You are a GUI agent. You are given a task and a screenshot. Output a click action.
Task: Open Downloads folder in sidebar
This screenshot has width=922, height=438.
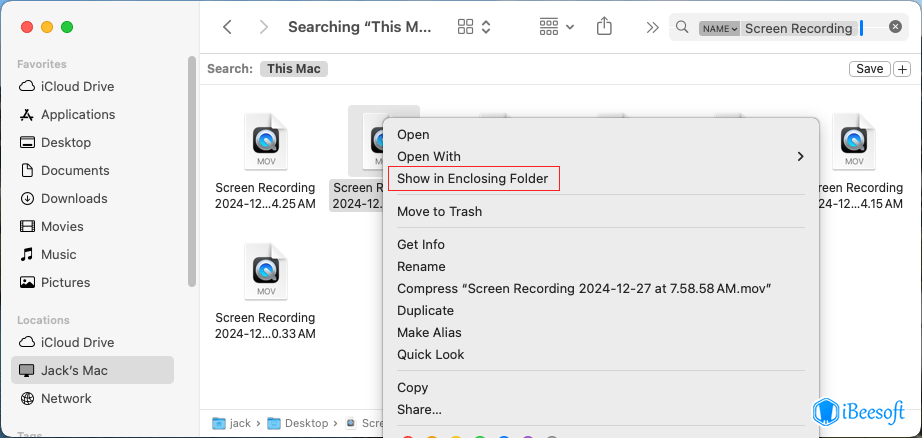tap(73, 199)
